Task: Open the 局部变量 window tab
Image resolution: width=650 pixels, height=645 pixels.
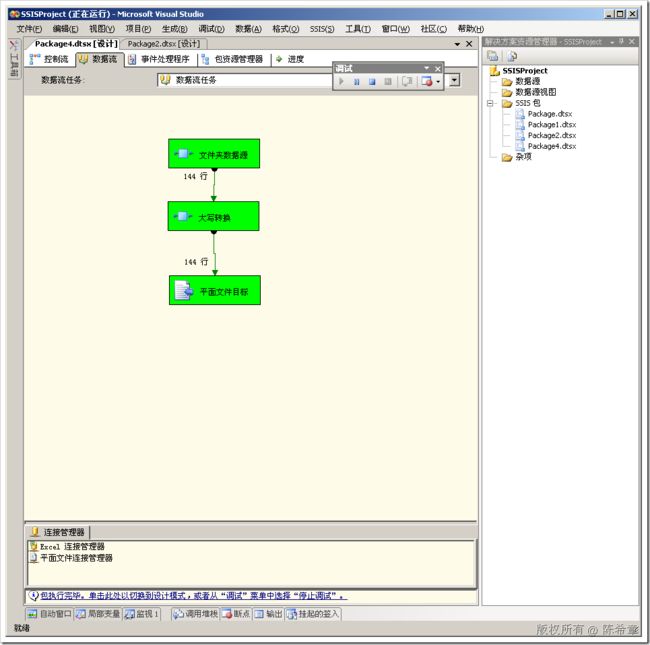Action: click(98, 613)
